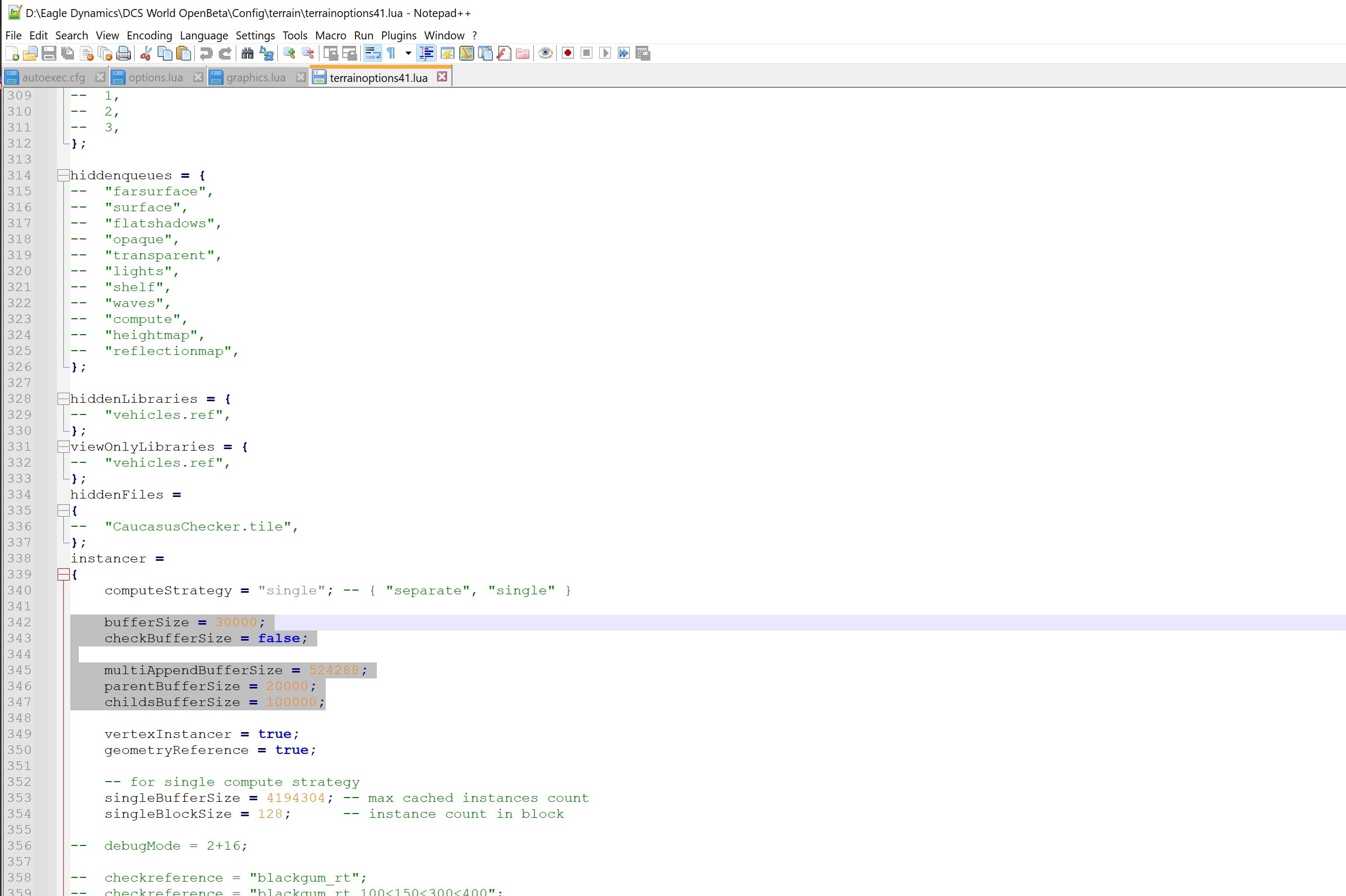Image resolution: width=1346 pixels, height=896 pixels.
Task: Start macro recording with red record button
Action: 567,54
